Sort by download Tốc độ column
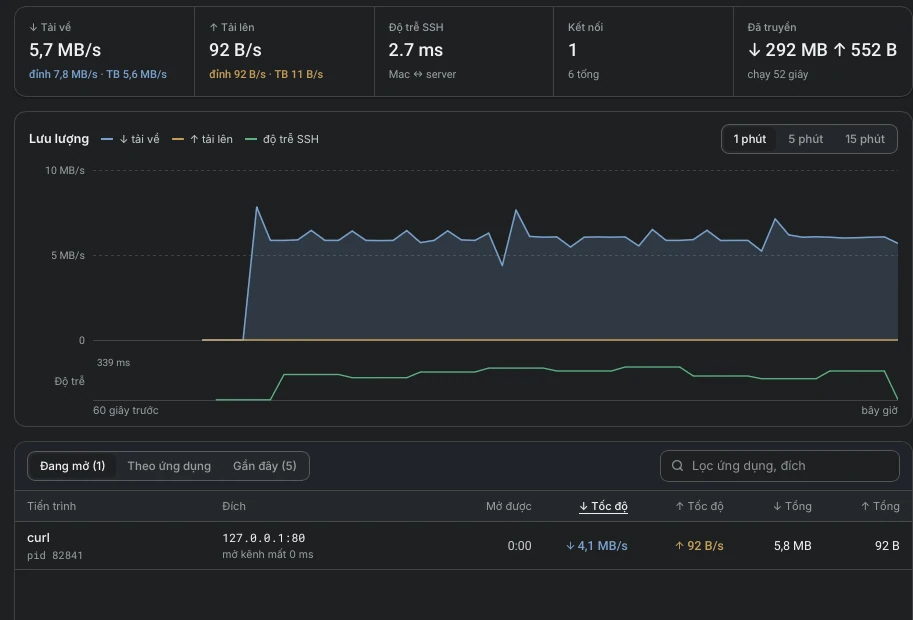The width and height of the screenshot is (913, 620). point(603,506)
